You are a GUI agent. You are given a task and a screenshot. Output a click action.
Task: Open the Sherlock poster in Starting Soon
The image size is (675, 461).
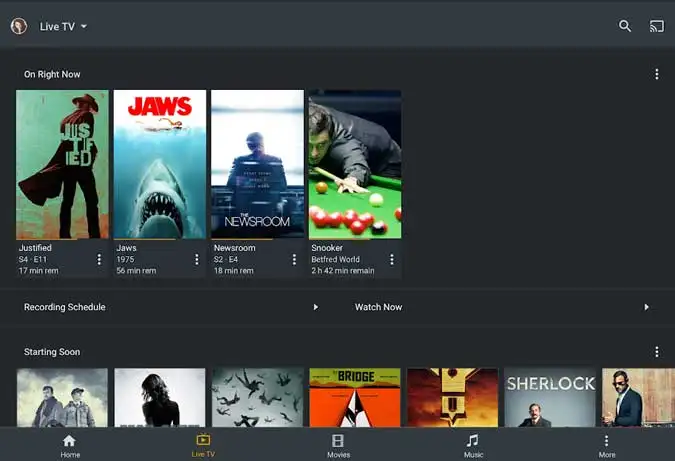(550, 397)
